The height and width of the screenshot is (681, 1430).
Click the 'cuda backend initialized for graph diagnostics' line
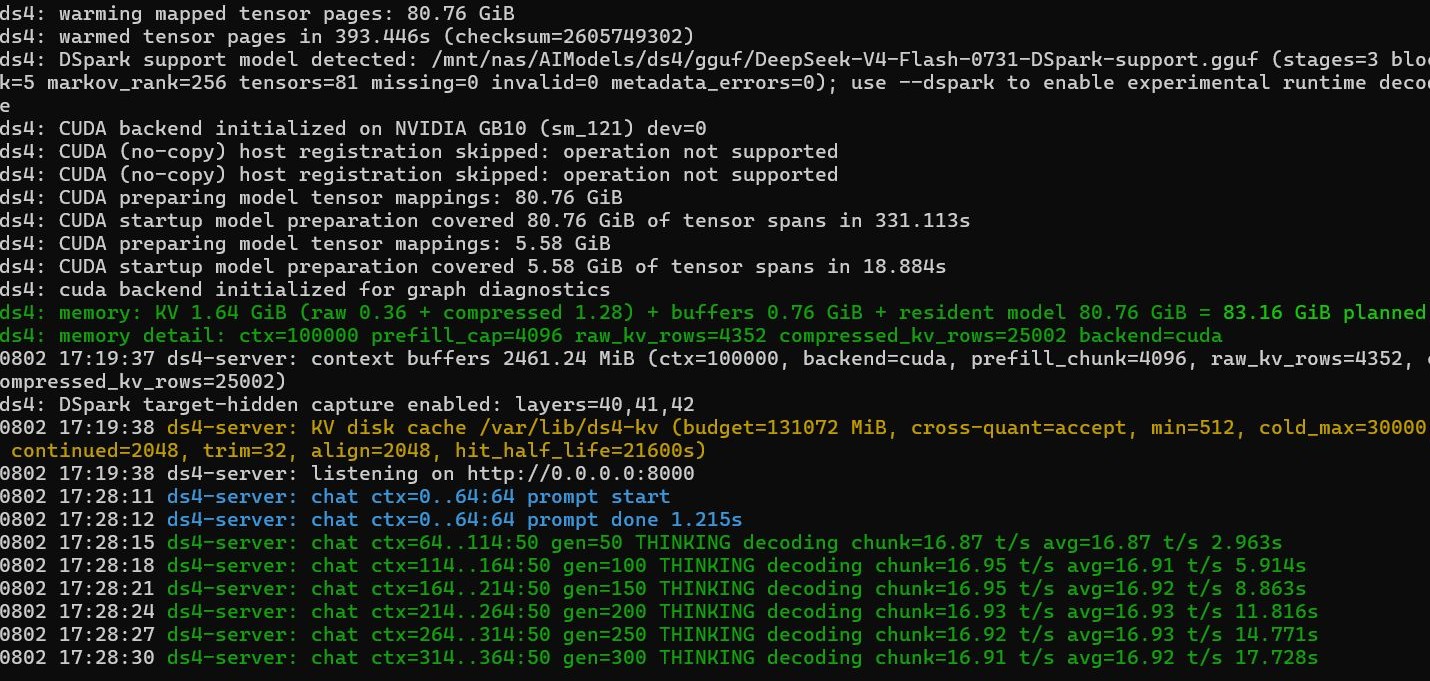(x=305, y=289)
